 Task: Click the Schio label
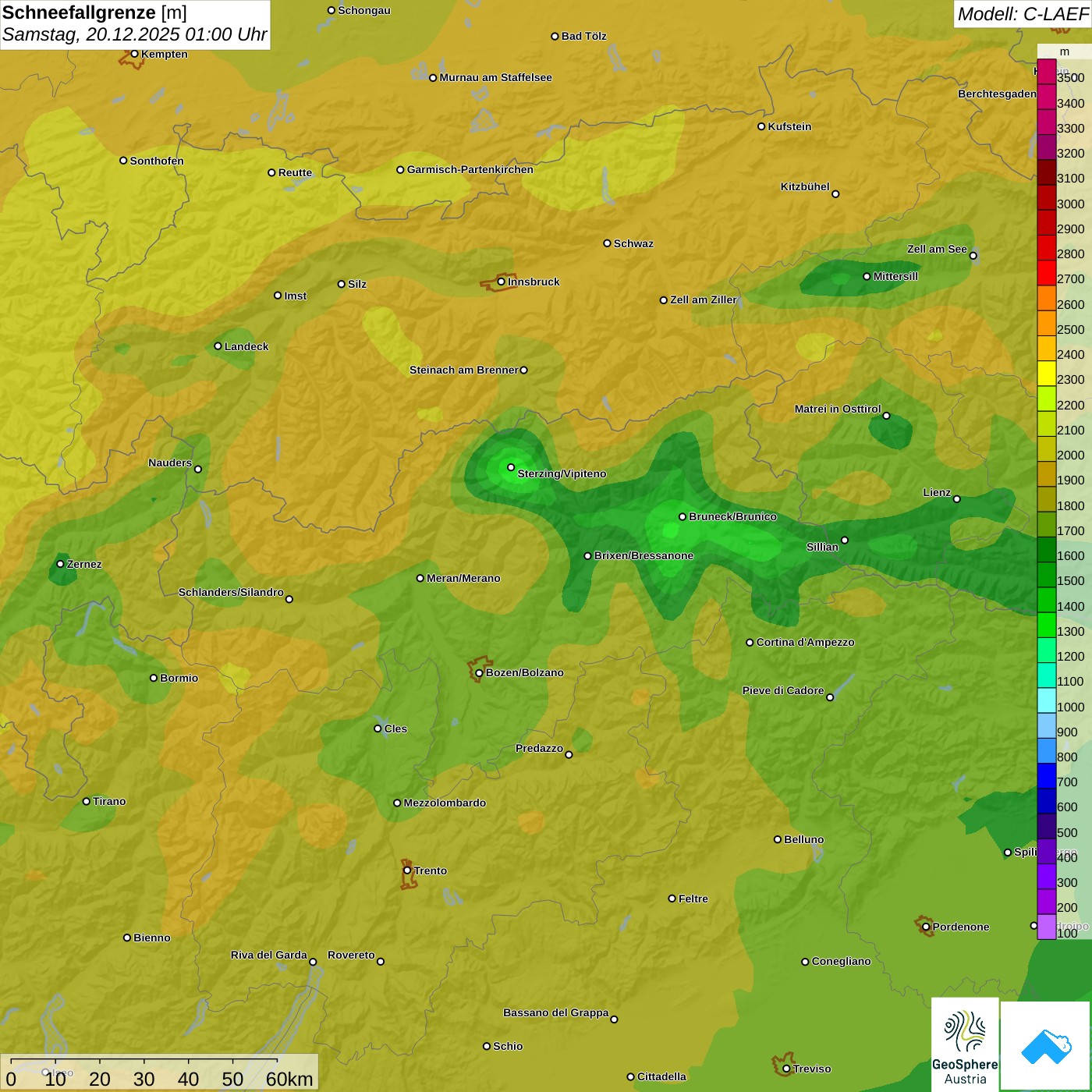pos(508,1046)
